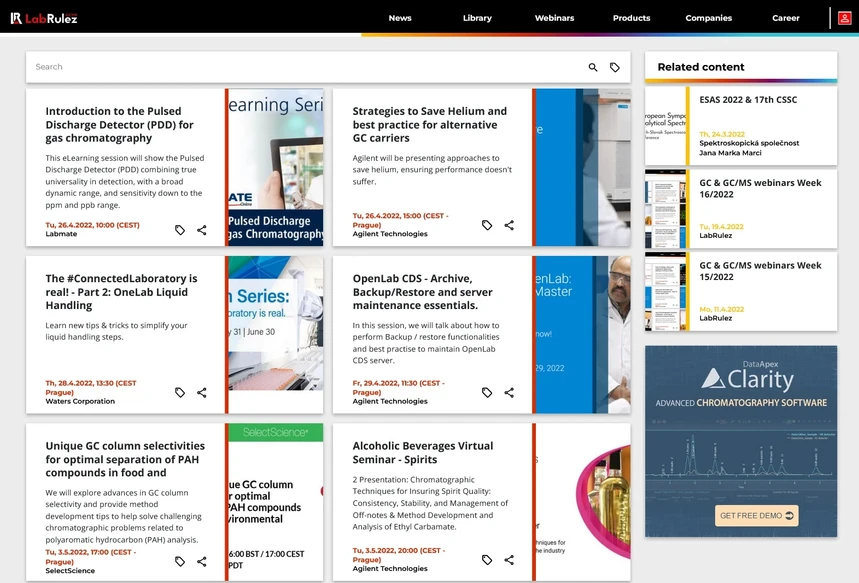
Task: Click the Related content heading
Action: point(701,67)
